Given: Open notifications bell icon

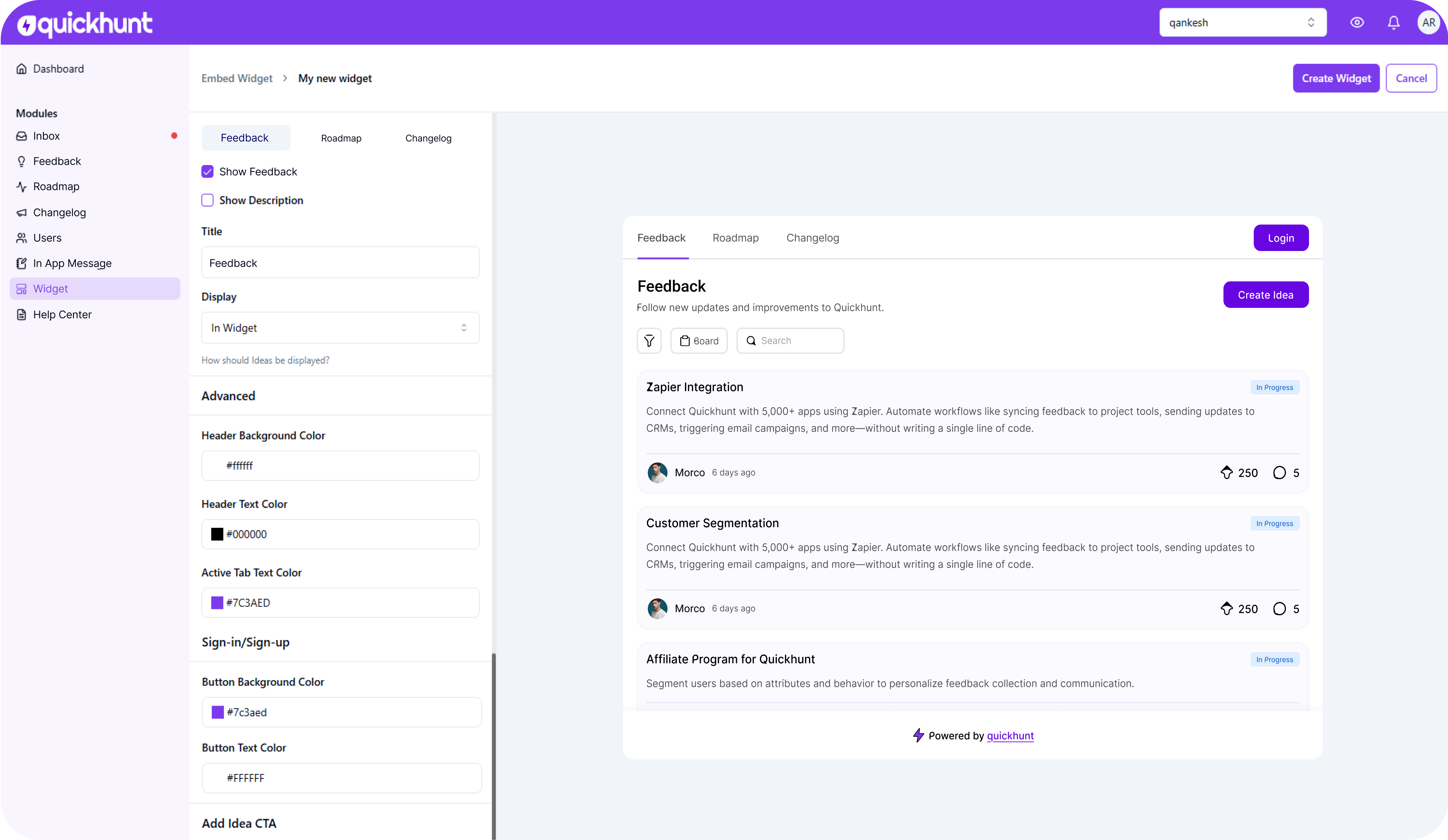Looking at the screenshot, I should [1394, 22].
